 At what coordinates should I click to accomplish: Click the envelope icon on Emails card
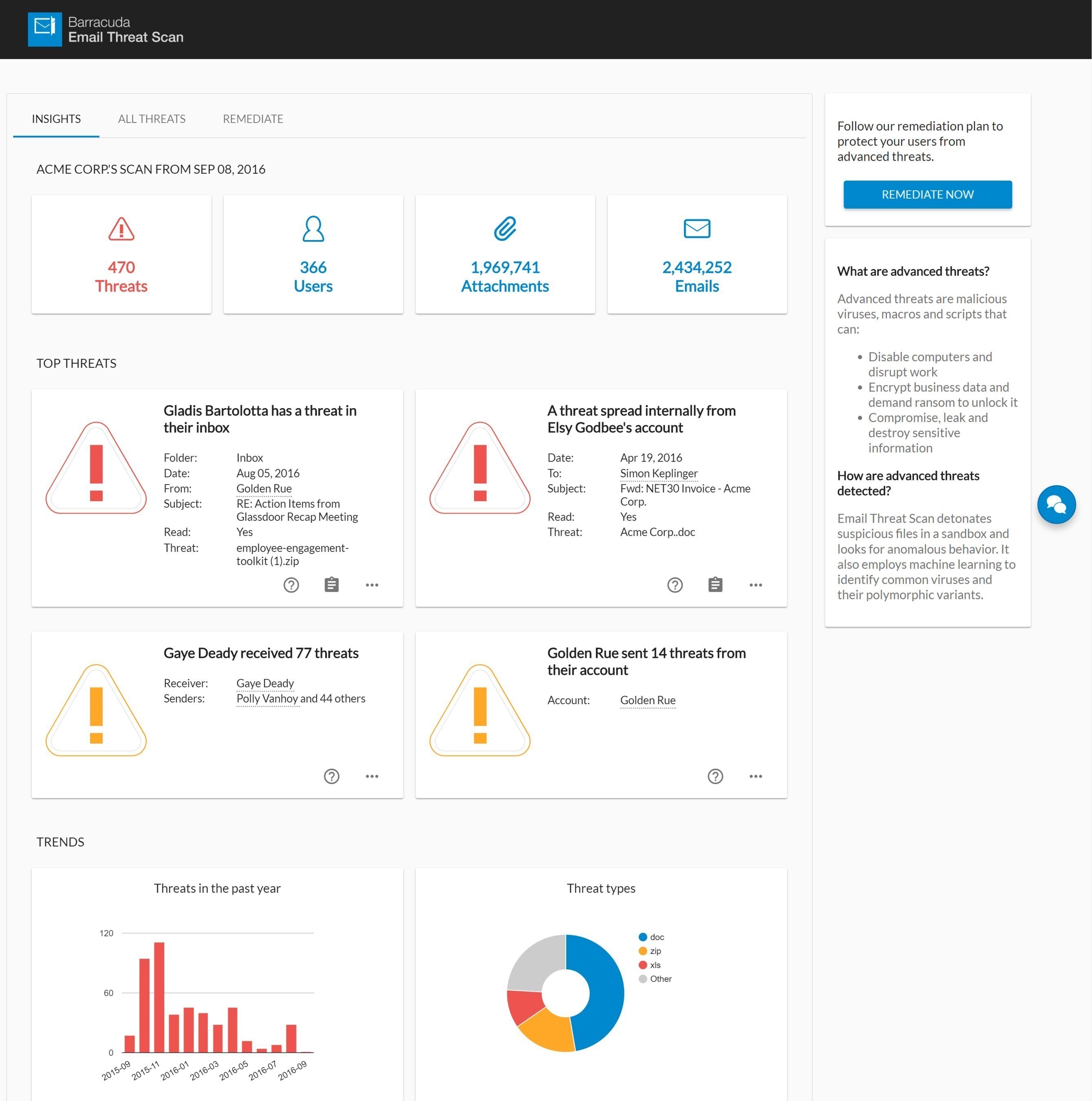tap(697, 229)
